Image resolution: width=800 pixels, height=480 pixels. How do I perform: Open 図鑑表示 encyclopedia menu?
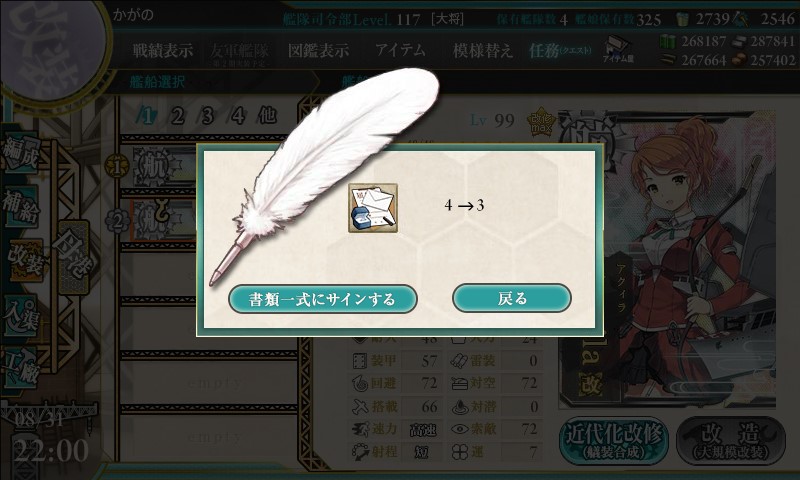point(318,50)
